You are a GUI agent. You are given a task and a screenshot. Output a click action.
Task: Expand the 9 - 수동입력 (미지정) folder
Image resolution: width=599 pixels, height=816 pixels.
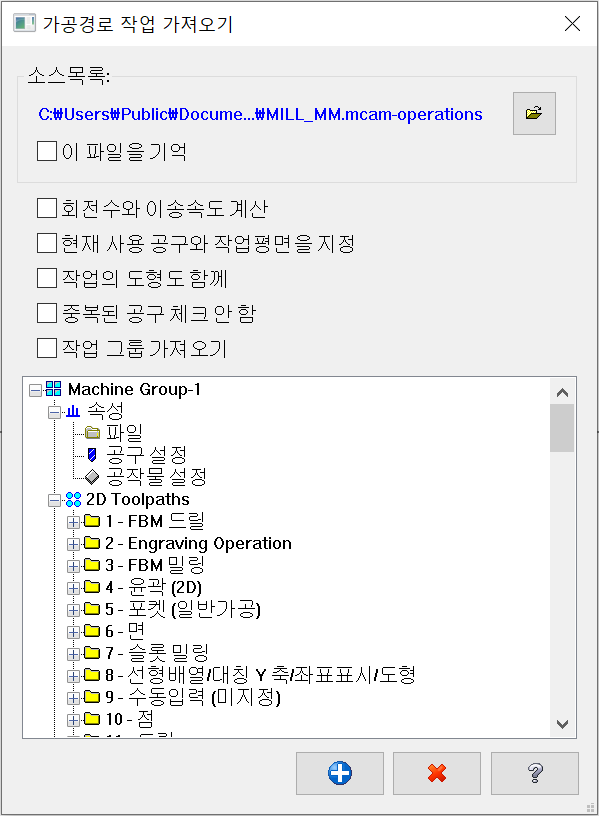pyautogui.click(x=73, y=698)
